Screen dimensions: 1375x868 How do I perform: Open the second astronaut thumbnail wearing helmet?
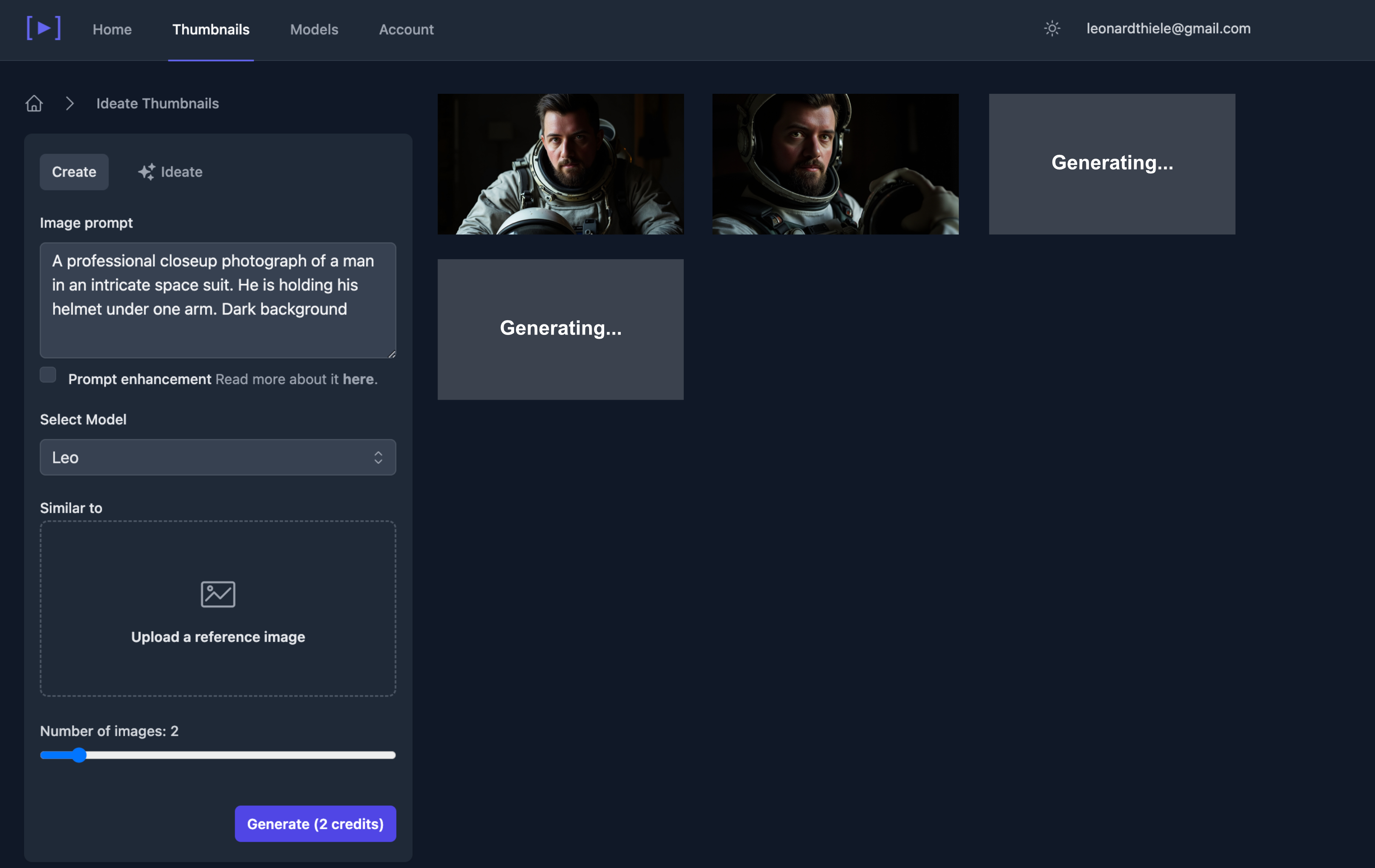point(835,164)
